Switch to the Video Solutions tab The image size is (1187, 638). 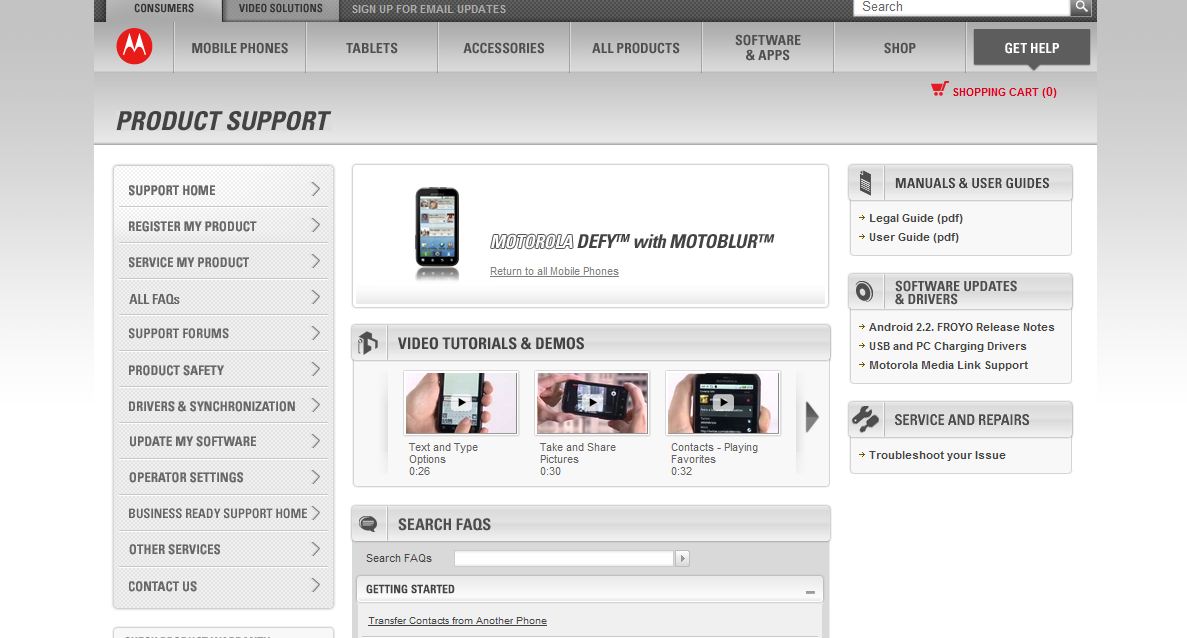click(281, 9)
